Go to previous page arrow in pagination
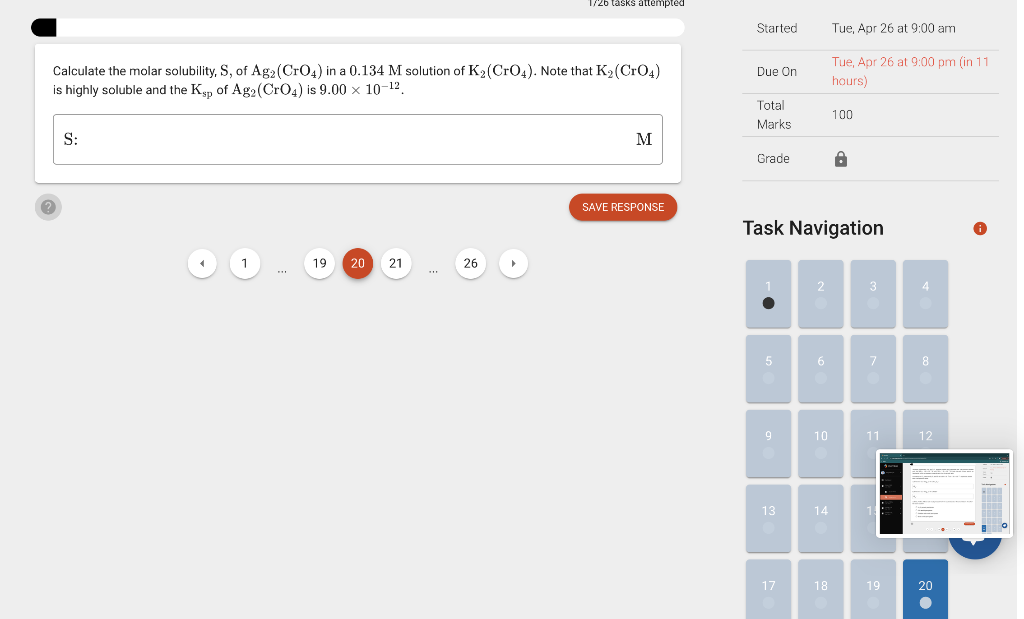Image resolution: width=1024 pixels, height=619 pixels. pyautogui.click(x=202, y=263)
